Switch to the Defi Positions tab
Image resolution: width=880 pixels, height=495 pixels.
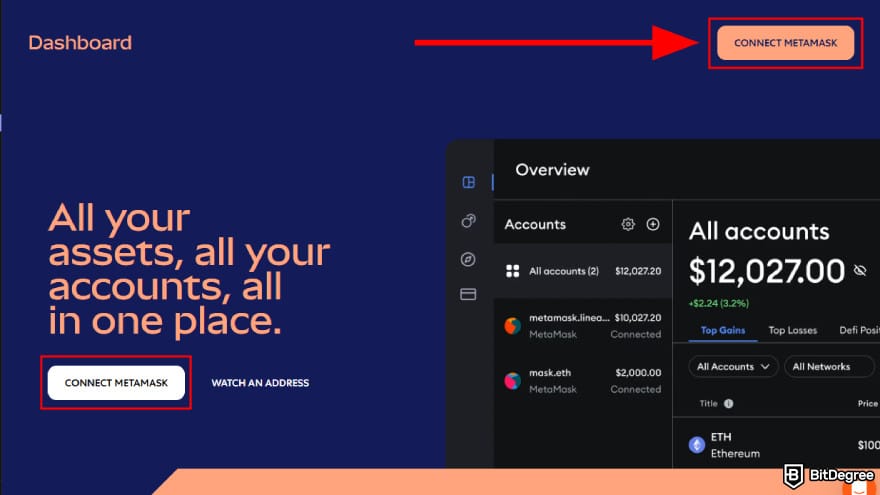point(859,330)
